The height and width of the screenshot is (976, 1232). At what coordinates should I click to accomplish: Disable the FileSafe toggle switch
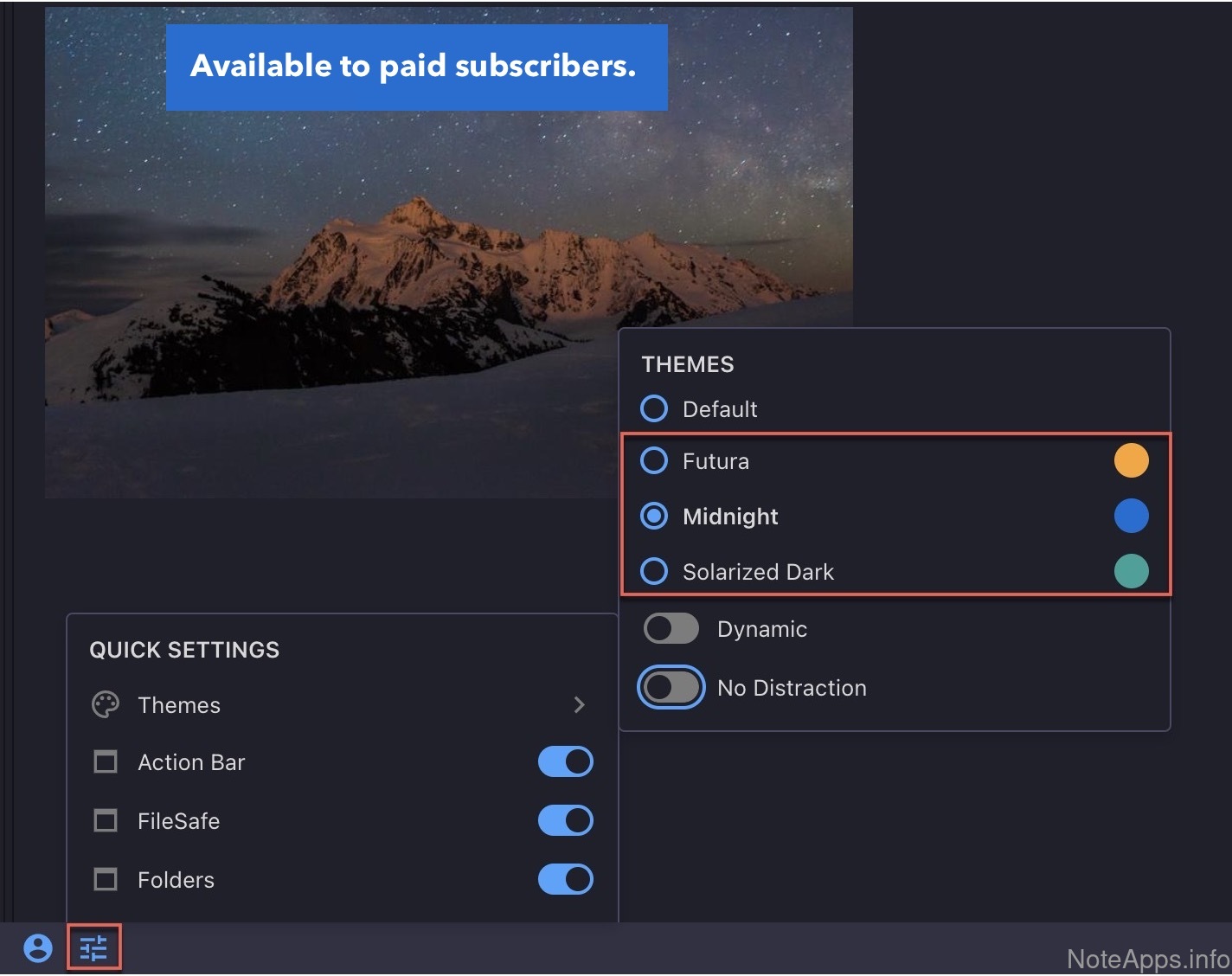click(565, 820)
